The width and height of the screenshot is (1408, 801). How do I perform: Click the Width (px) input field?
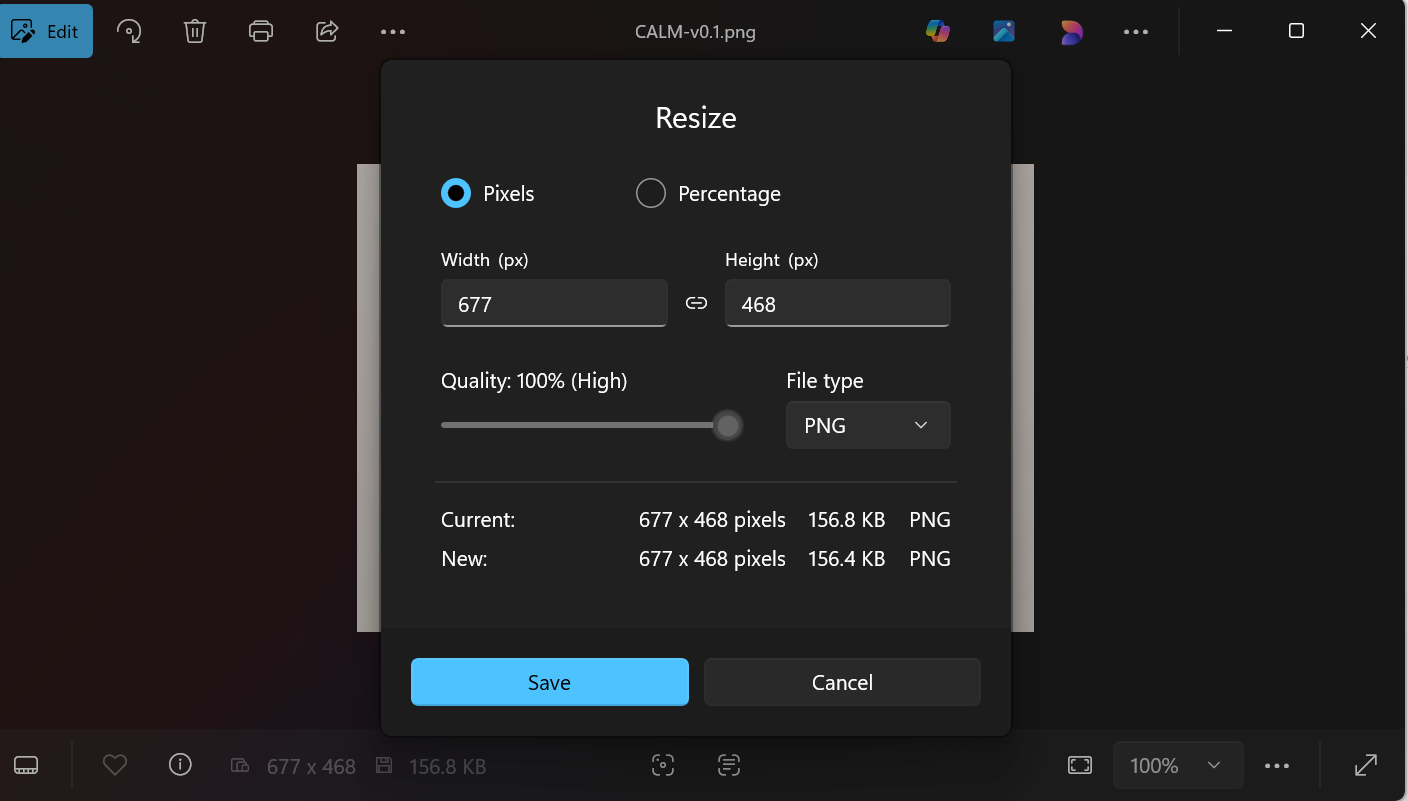(554, 303)
